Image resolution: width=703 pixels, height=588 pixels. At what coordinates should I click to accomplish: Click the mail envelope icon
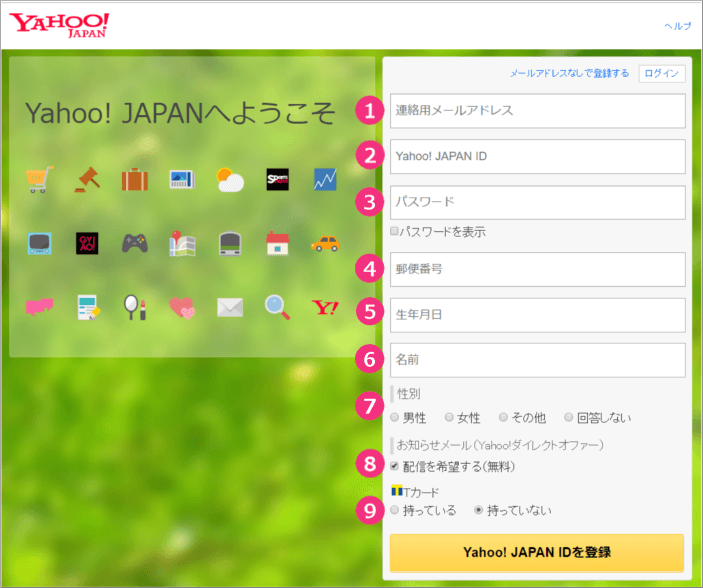pos(230,307)
